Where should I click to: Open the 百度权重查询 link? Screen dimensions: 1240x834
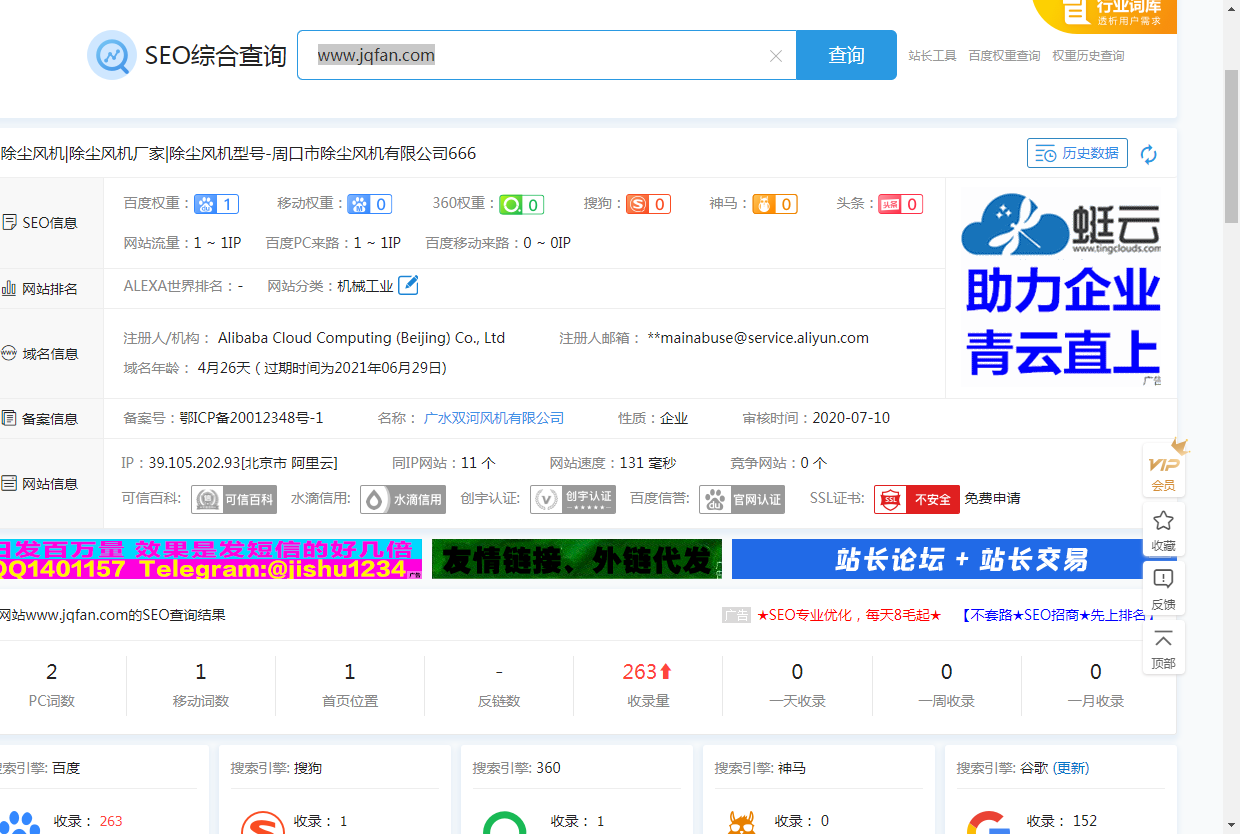[x=1004, y=56]
